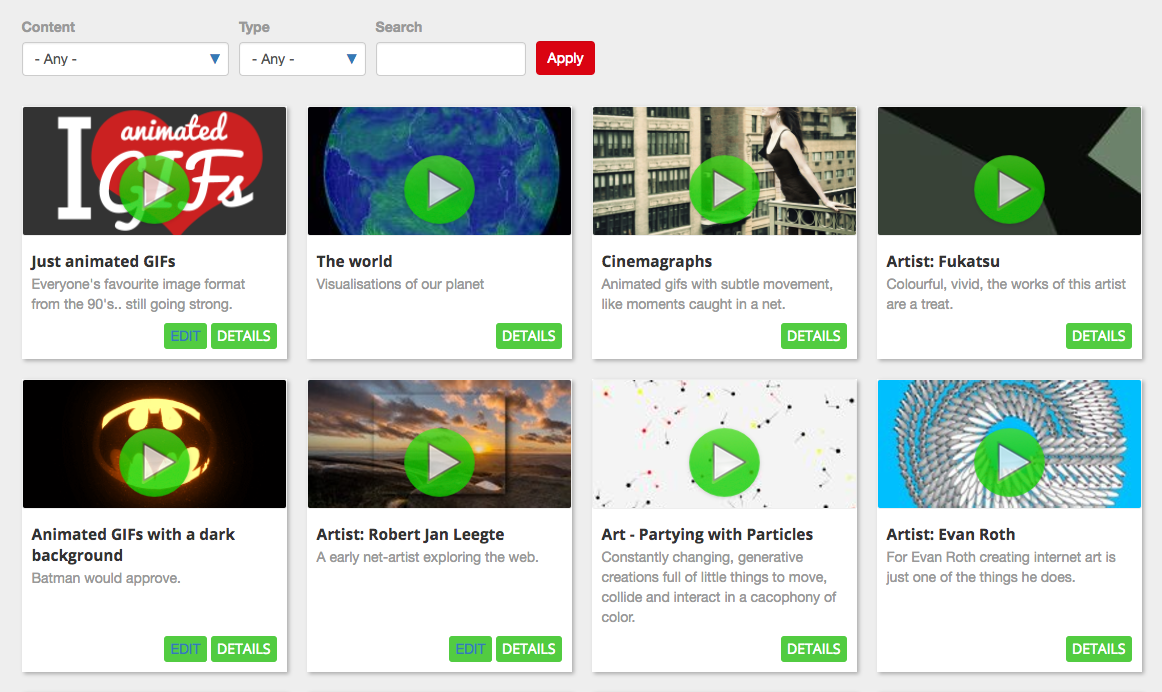Open details for Just animated GIFs

pyautogui.click(x=244, y=336)
